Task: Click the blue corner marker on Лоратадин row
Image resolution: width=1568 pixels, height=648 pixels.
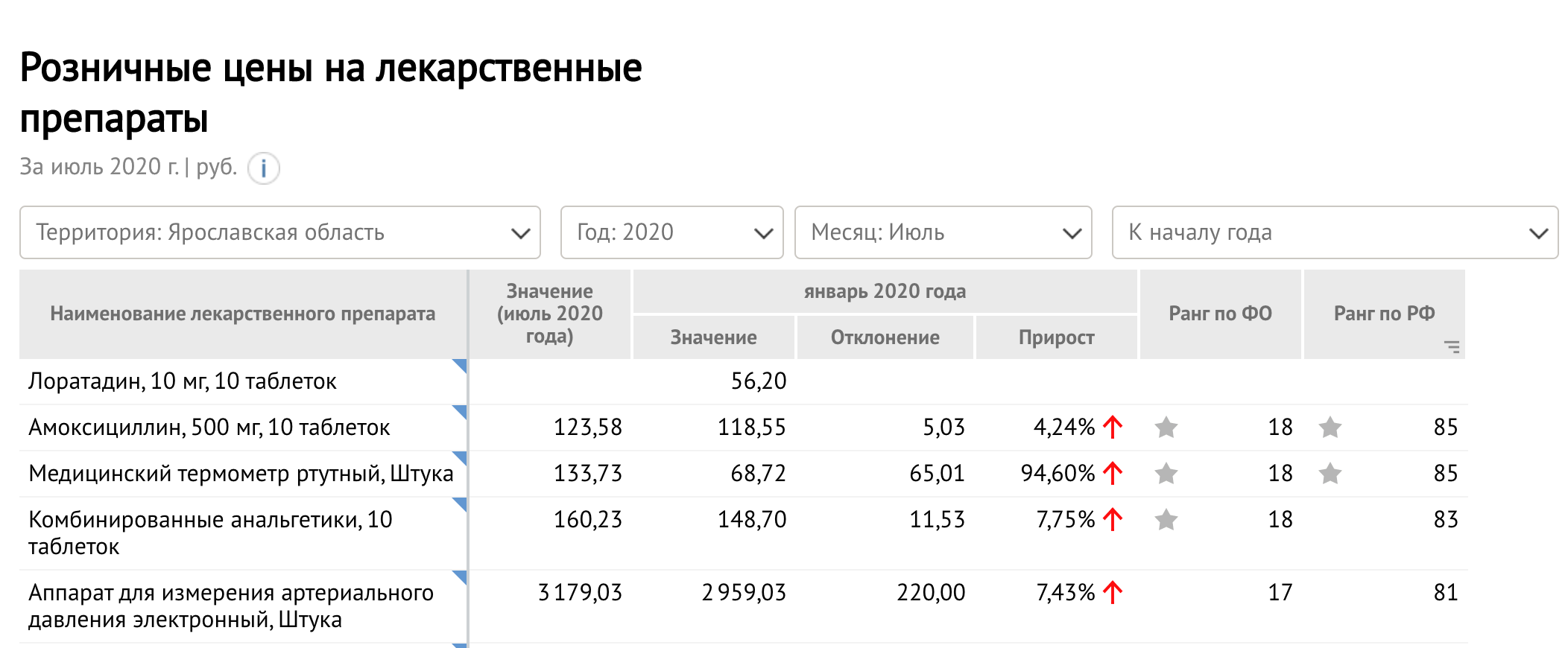Action: (460, 365)
